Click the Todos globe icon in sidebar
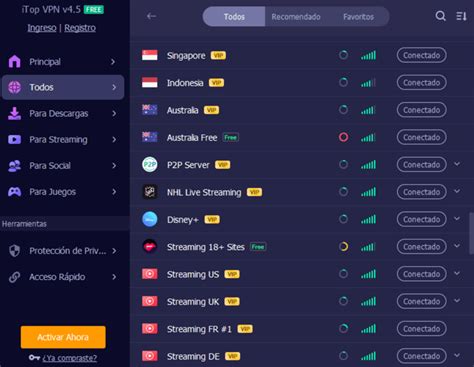This screenshot has width=474, height=367. 14,87
